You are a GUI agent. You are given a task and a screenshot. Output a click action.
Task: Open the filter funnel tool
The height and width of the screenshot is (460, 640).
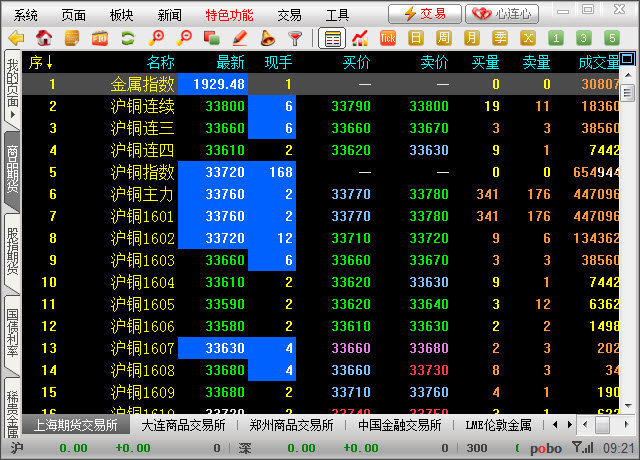coord(295,39)
